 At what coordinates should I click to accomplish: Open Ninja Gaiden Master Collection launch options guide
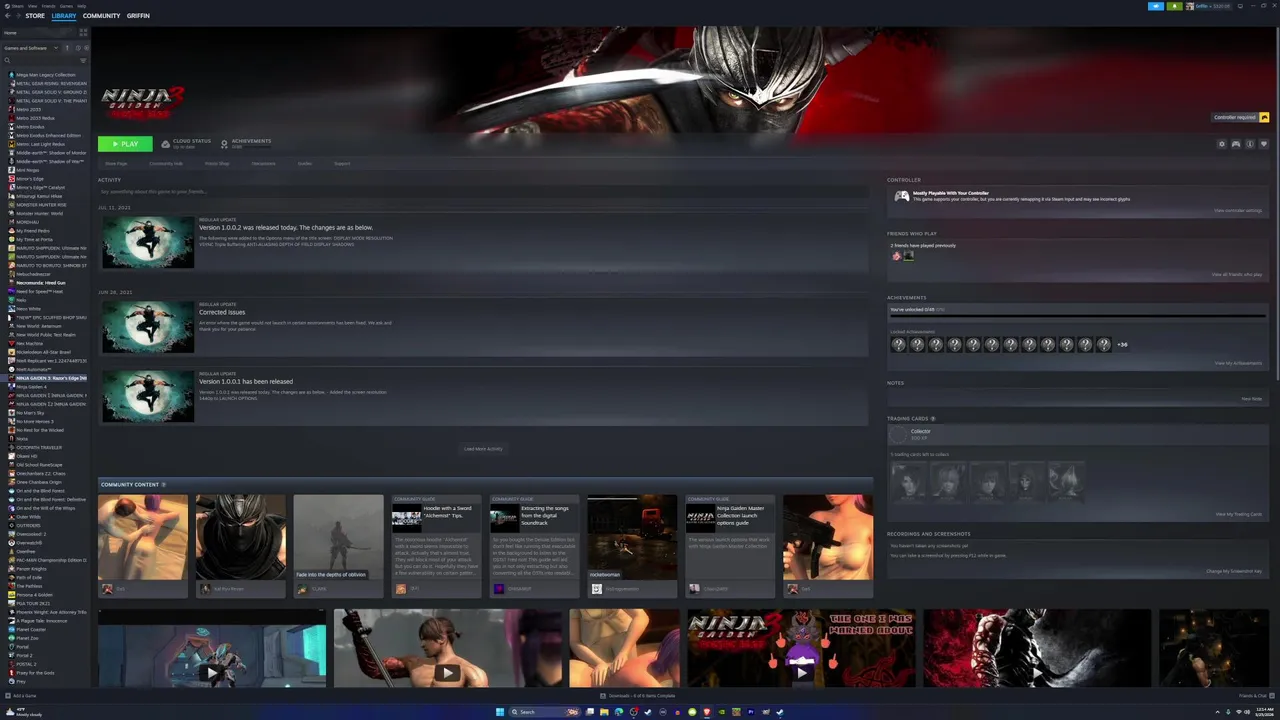click(730, 546)
